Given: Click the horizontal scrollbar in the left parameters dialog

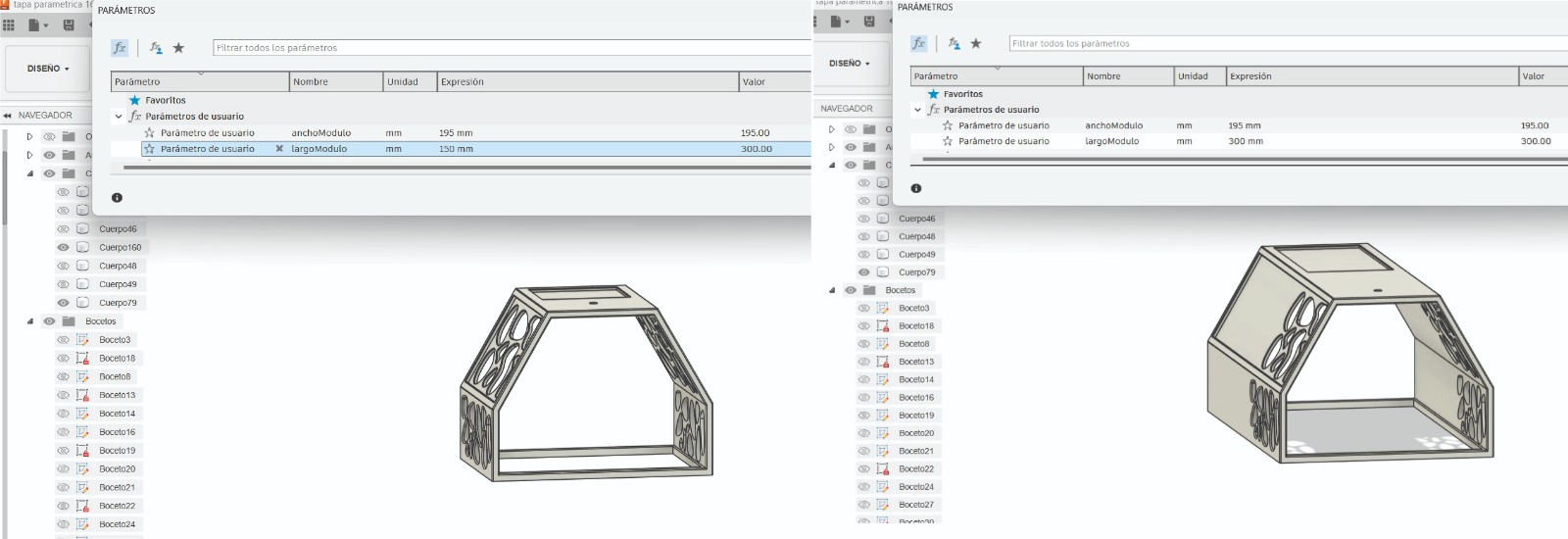Looking at the screenshot, I should [461, 168].
